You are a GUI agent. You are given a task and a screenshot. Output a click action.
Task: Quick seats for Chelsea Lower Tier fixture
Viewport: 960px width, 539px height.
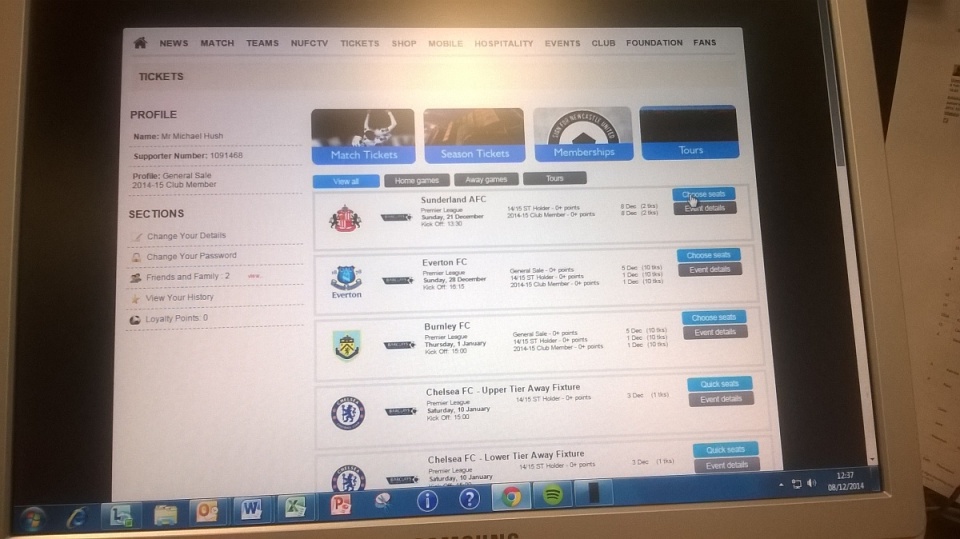pos(726,450)
